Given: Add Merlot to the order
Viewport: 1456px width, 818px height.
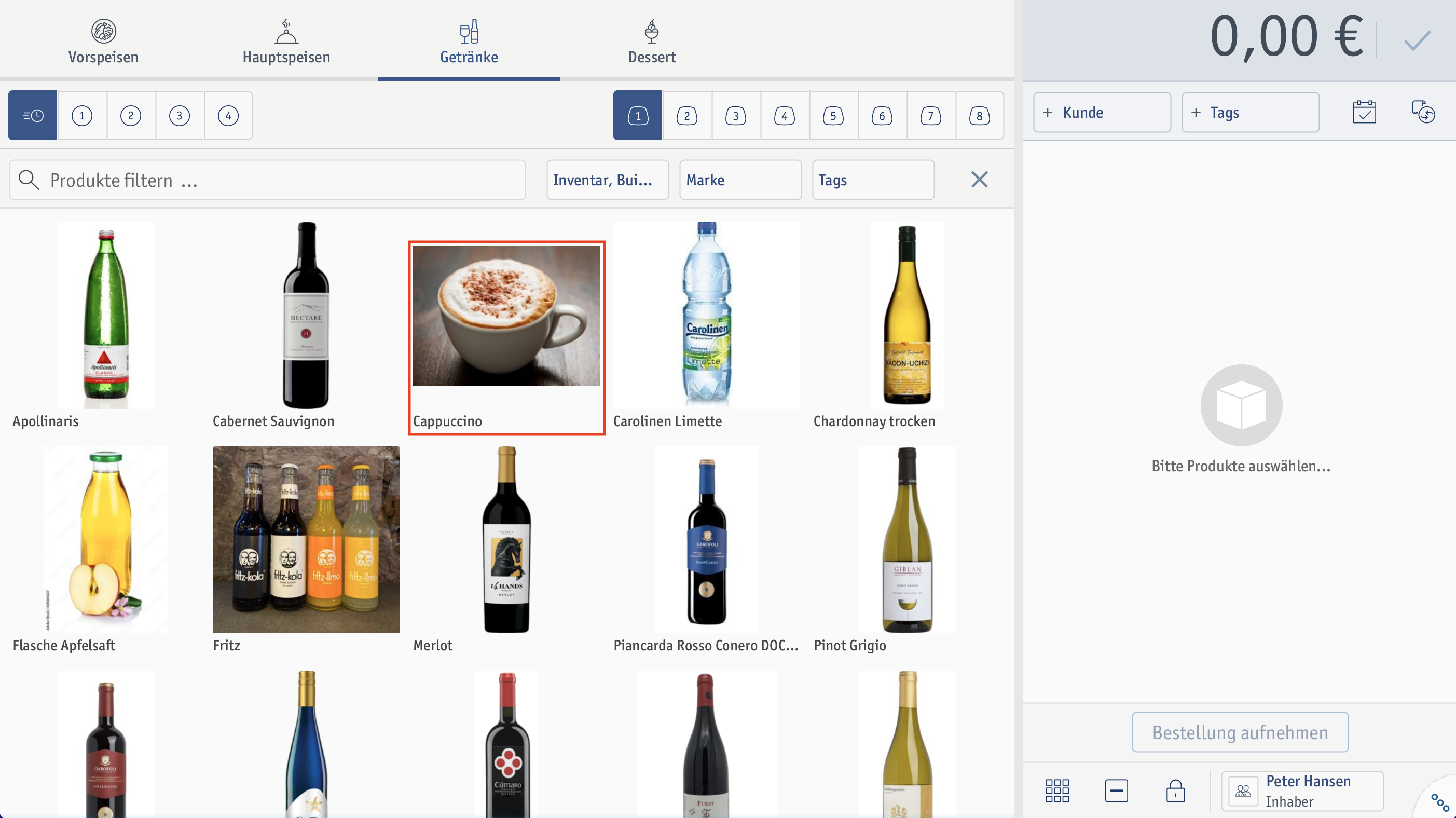Looking at the screenshot, I should coord(506,550).
